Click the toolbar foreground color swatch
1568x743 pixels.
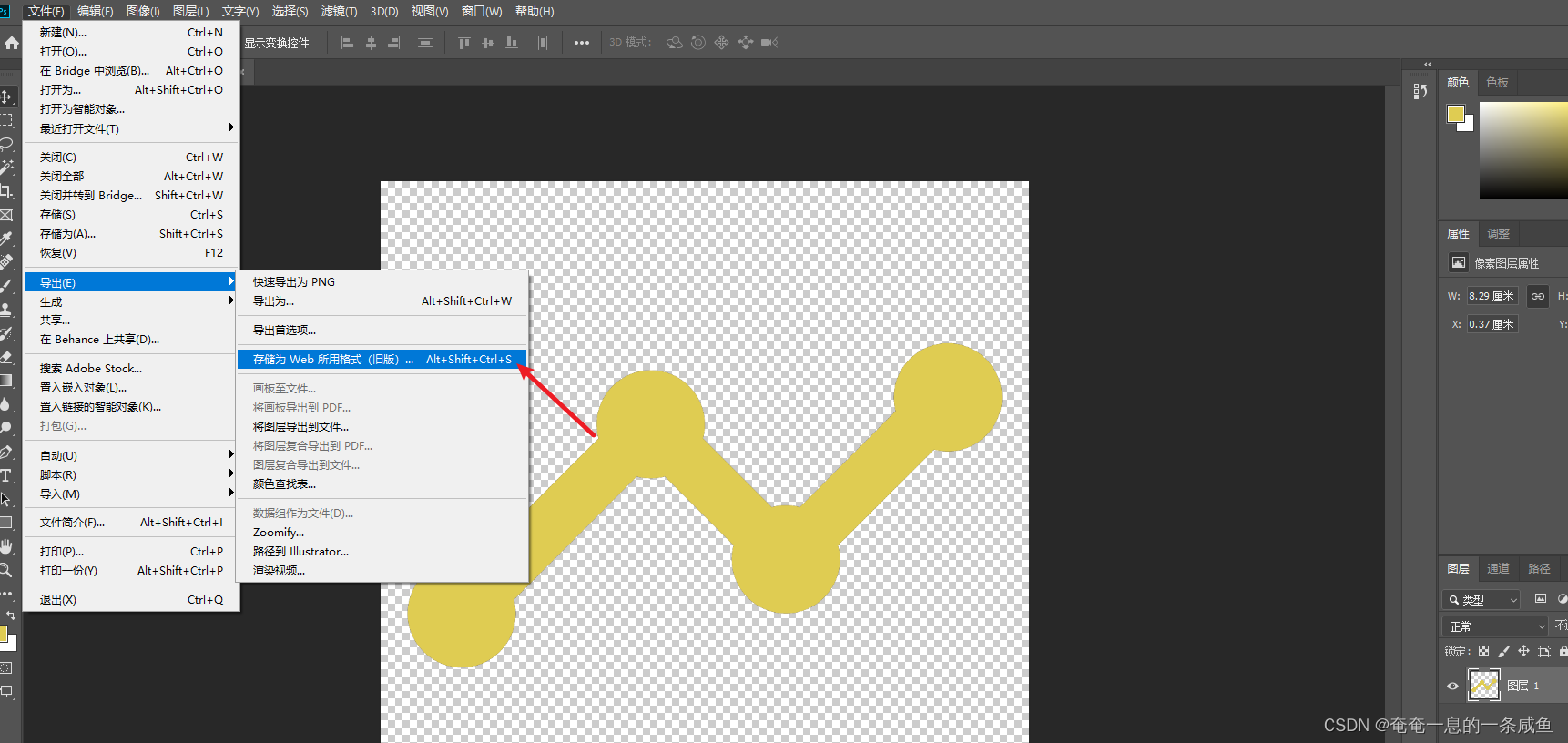tap(4, 633)
